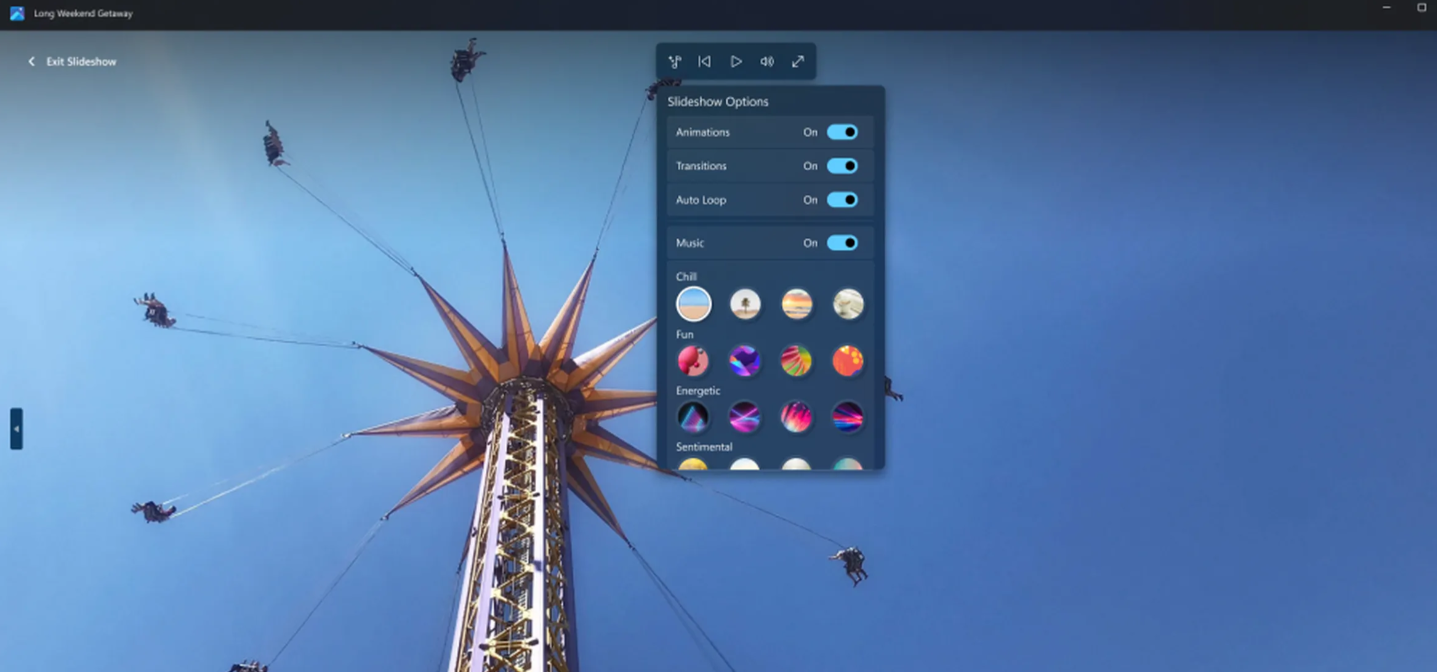Disable the Transitions toggle
The image size is (1437, 672).
point(842,166)
